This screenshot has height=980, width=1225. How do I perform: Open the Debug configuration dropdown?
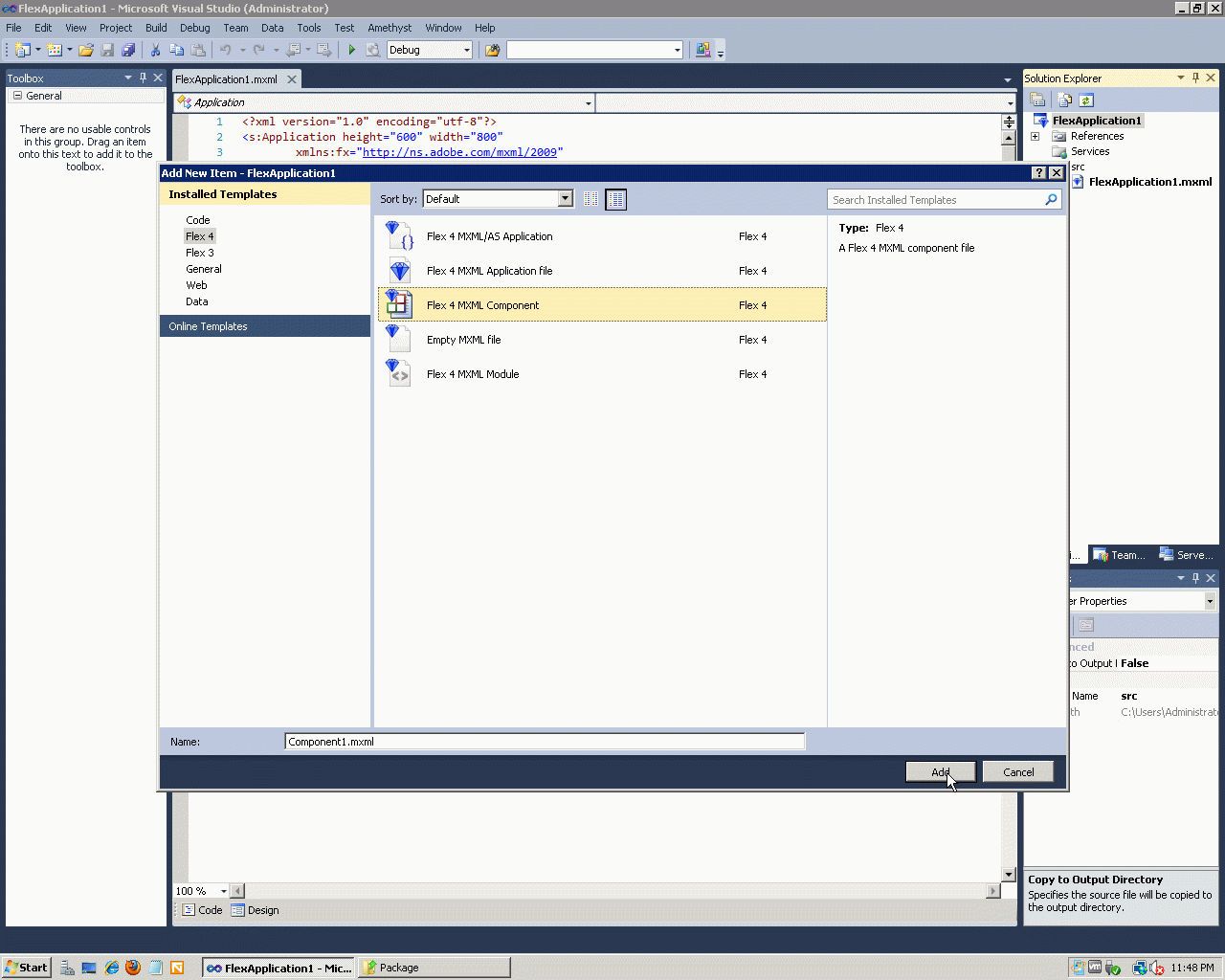(x=467, y=50)
